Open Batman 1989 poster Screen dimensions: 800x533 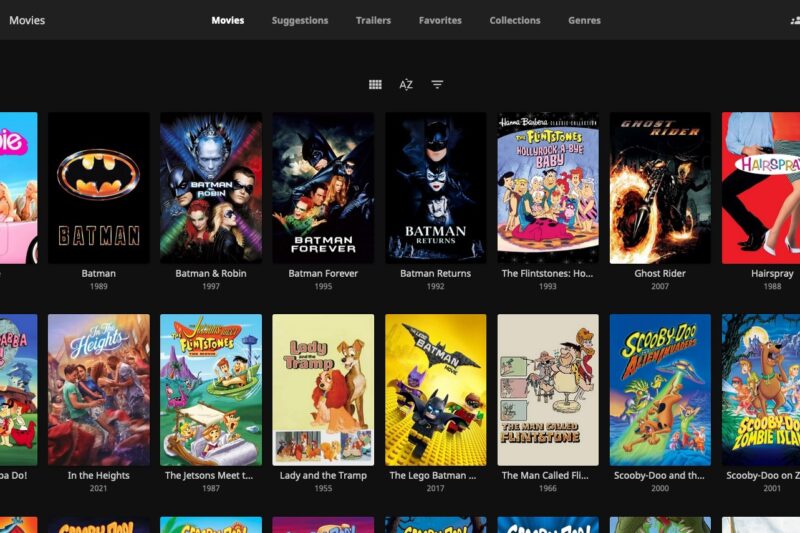pos(99,188)
